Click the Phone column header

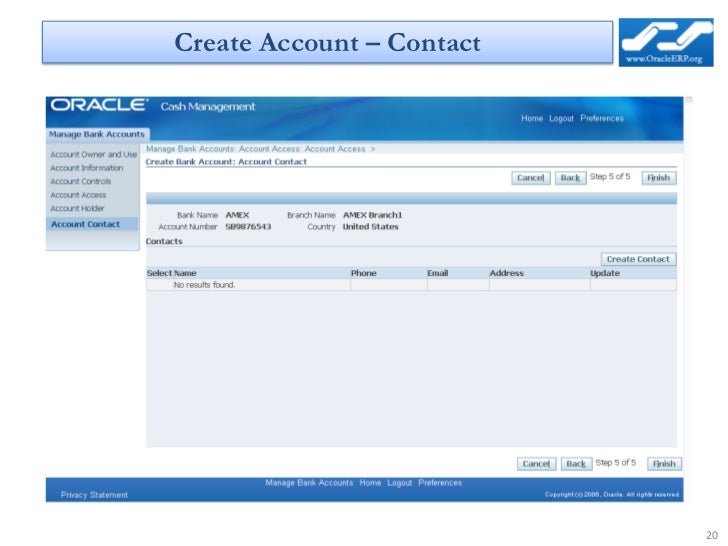click(x=364, y=273)
